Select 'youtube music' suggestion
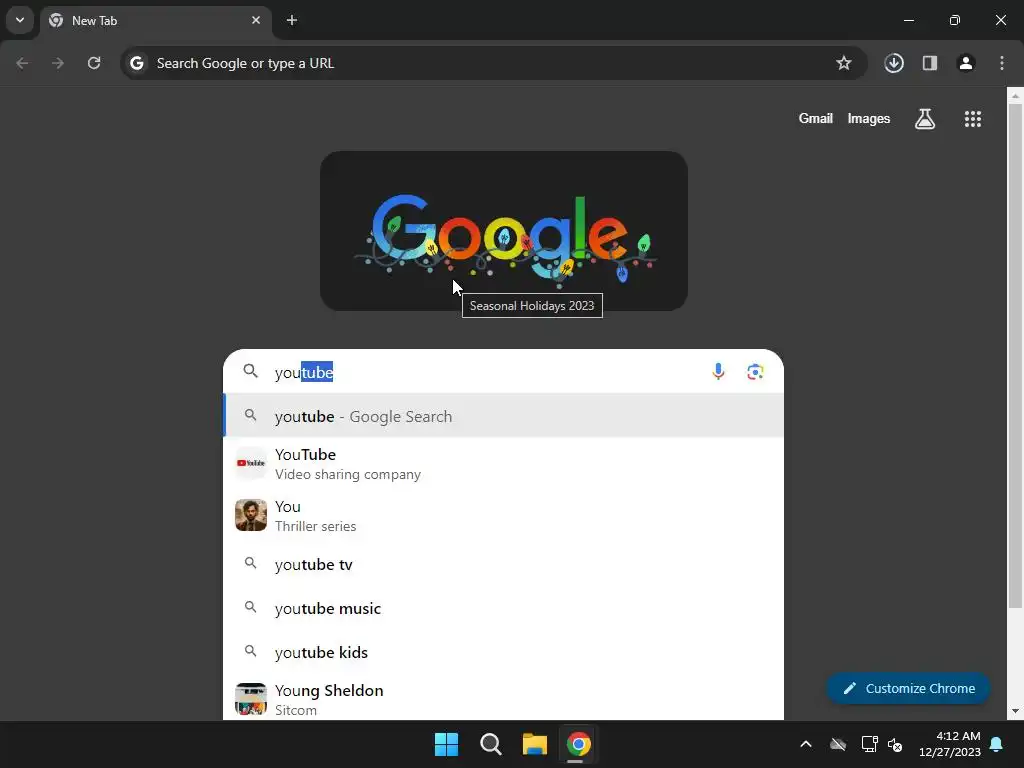Image resolution: width=1024 pixels, height=768 pixels. tap(504, 608)
